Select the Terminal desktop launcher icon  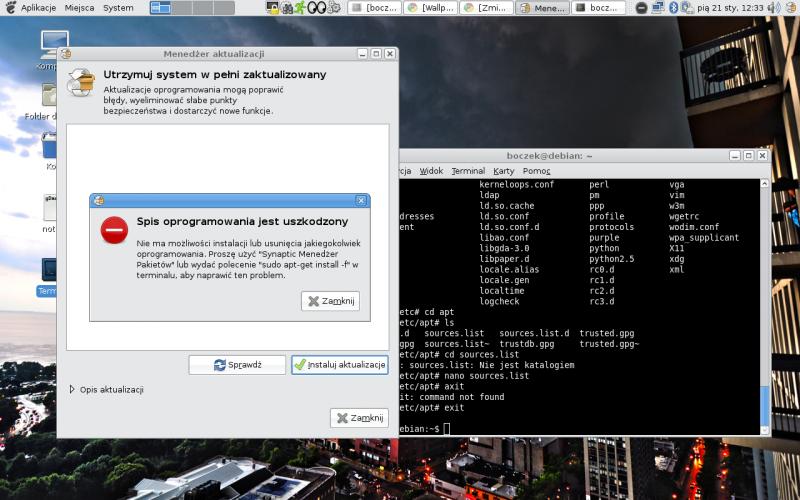[48, 271]
